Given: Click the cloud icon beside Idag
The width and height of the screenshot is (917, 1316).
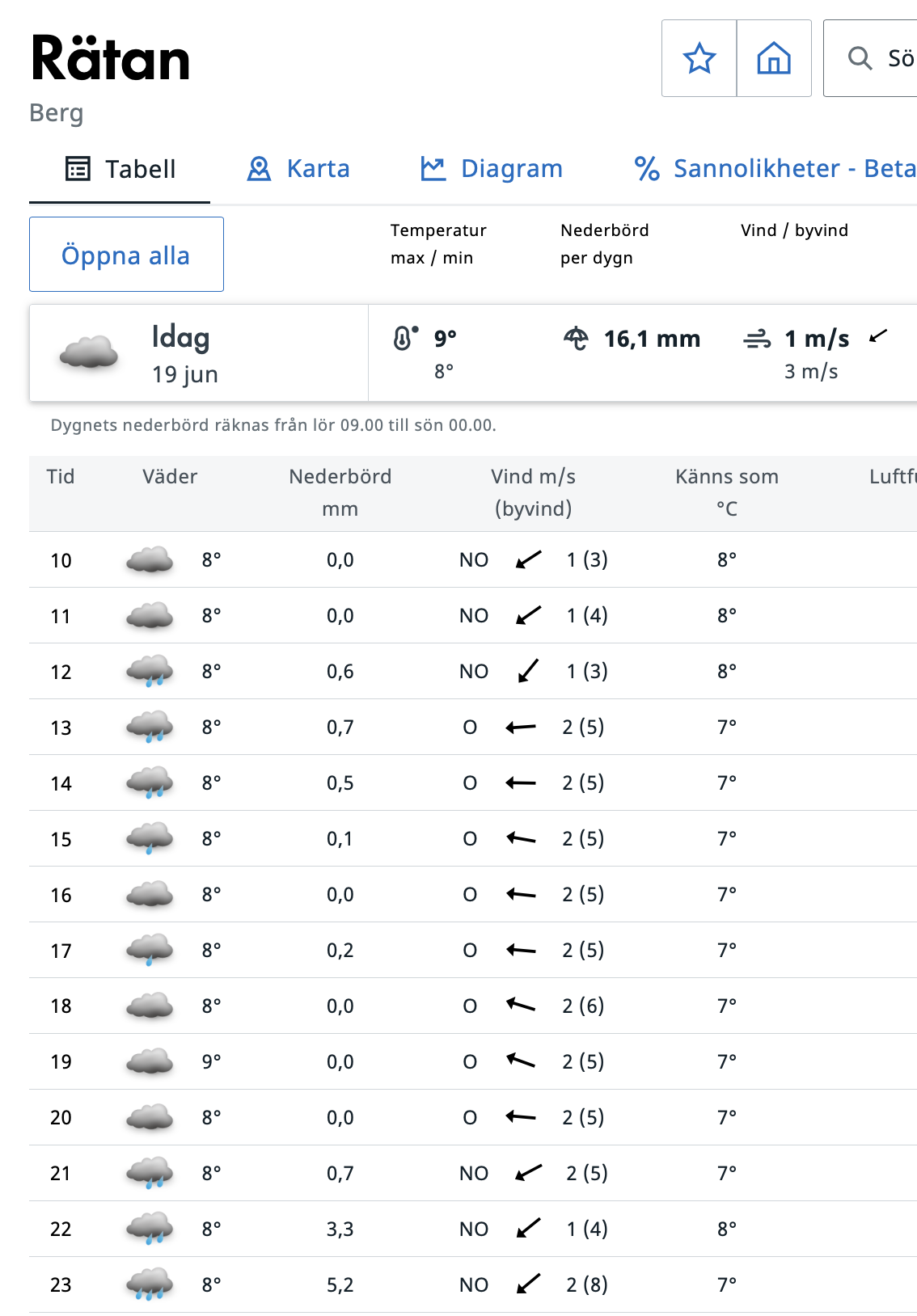Looking at the screenshot, I should 89,353.
